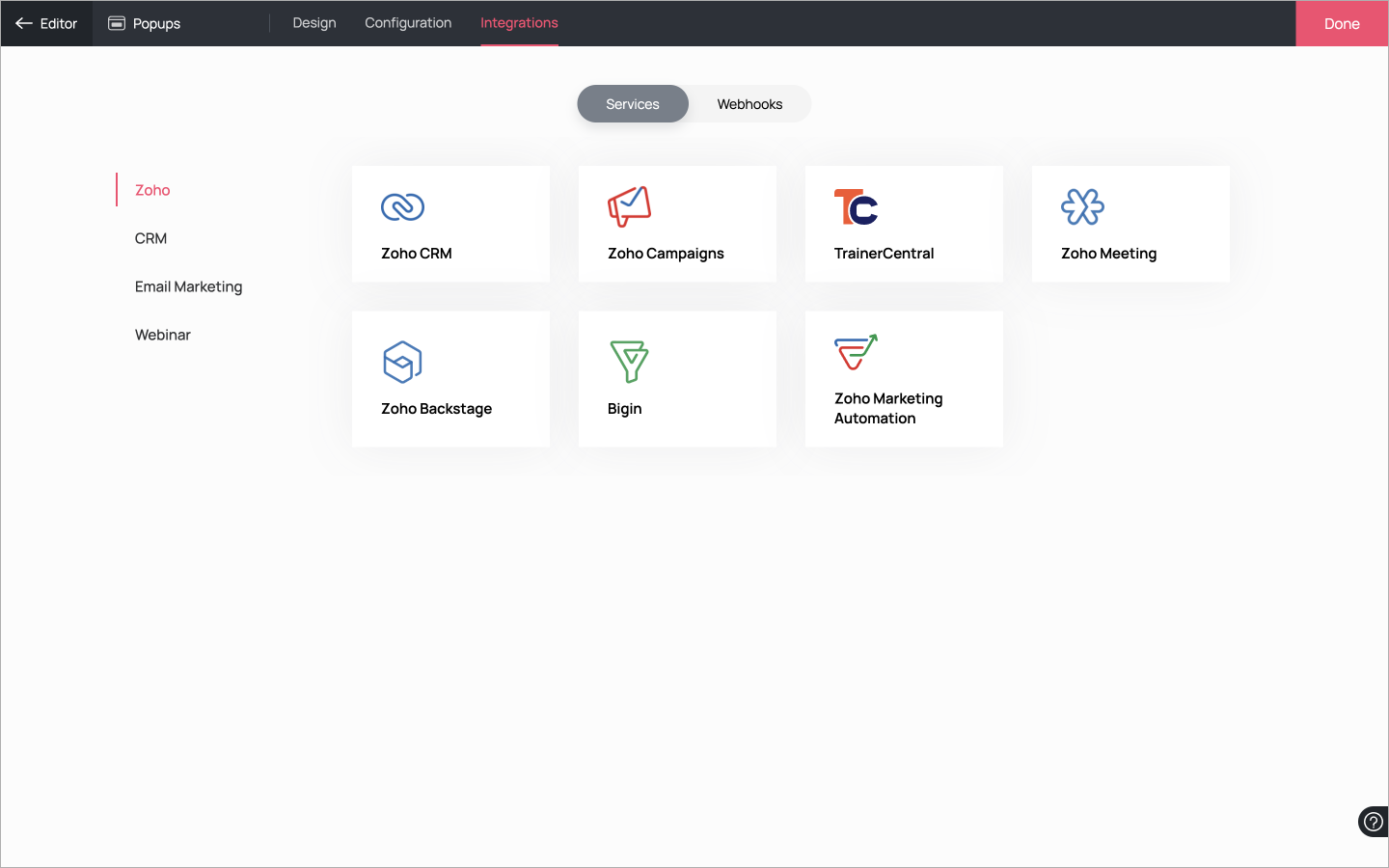
Task: Select the Integrations tab
Action: point(519,23)
